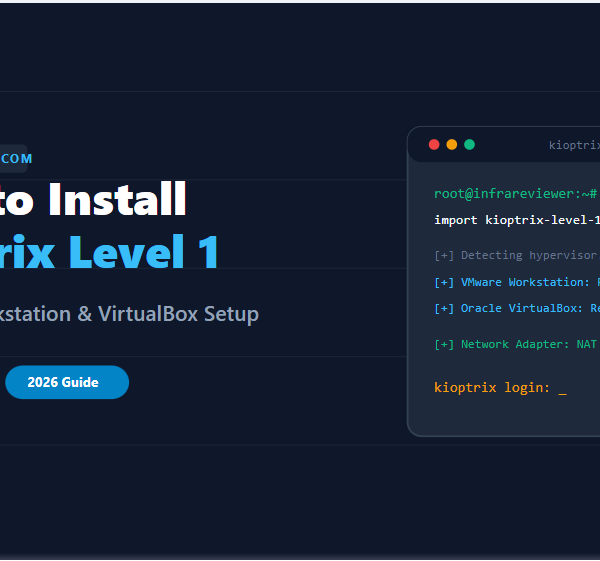Click the red close dot in terminal
The image size is (600, 561).
coord(434,145)
